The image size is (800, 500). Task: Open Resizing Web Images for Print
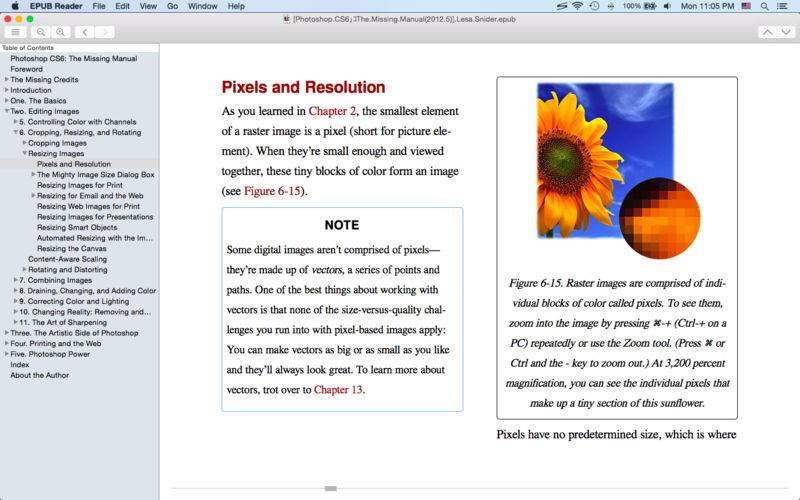(x=88, y=206)
